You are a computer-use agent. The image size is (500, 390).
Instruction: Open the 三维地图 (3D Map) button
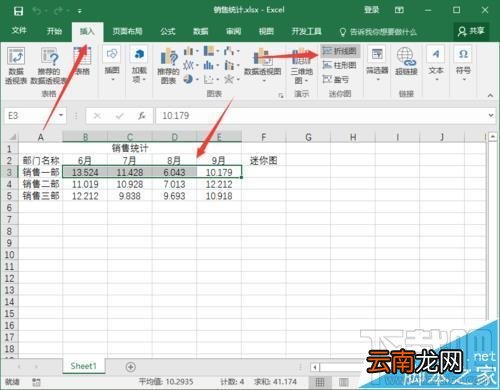(301, 65)
